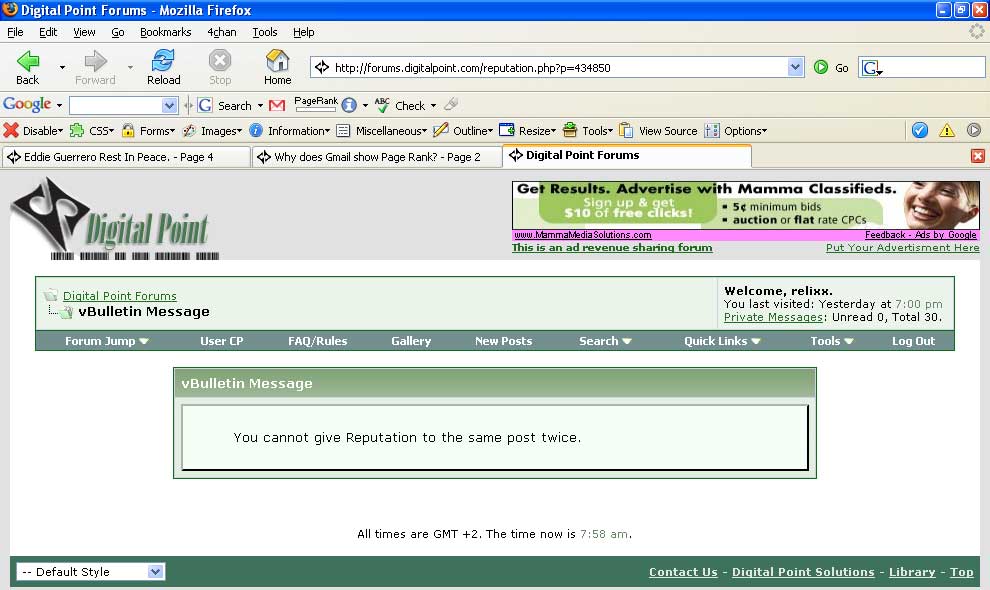Open the Quick Links menu
The image size is (990, 590).
pyautogui.click(x=722, y=341)
